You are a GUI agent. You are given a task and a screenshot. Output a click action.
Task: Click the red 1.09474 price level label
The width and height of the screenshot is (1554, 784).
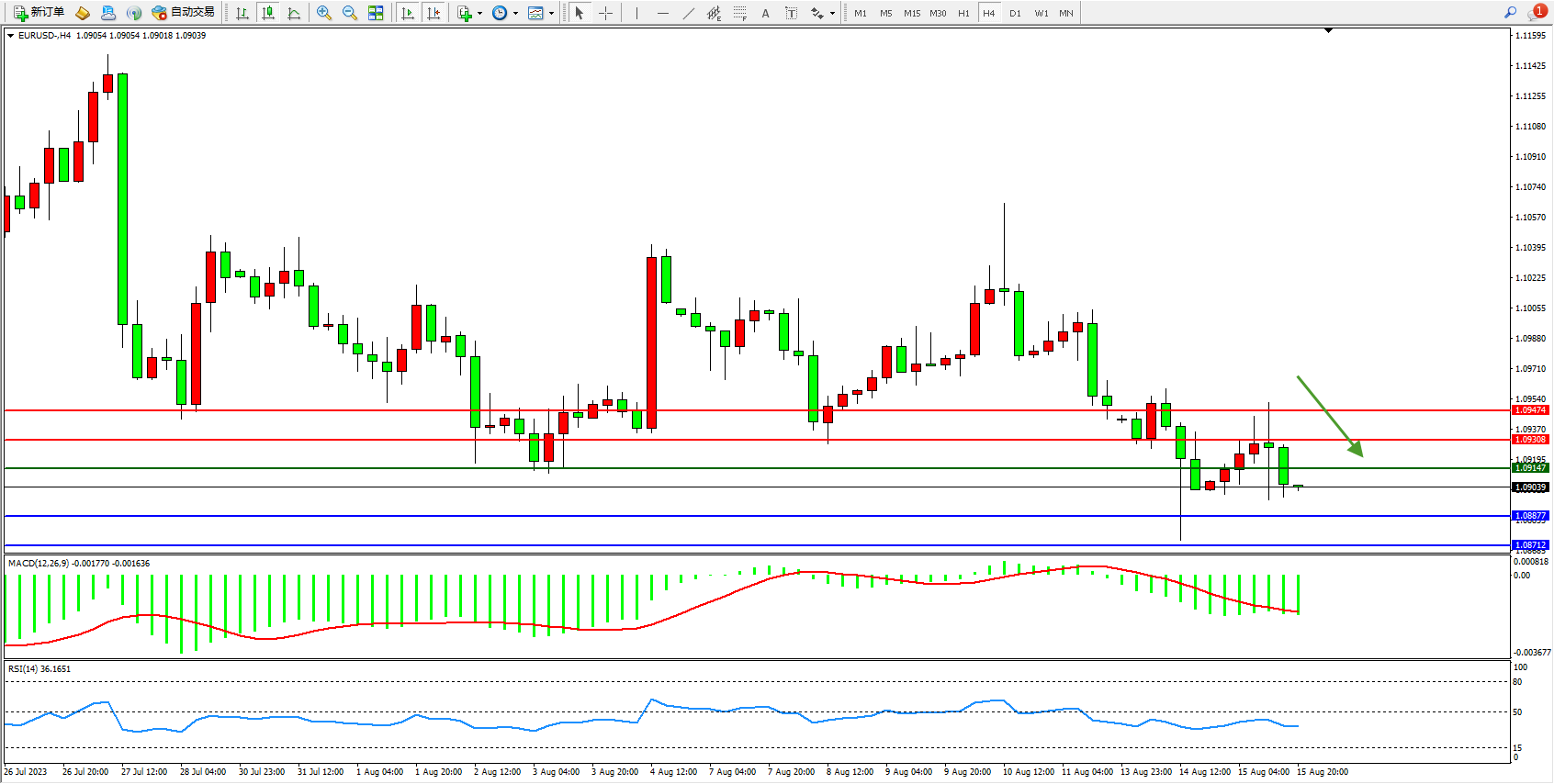(1530, 410)
